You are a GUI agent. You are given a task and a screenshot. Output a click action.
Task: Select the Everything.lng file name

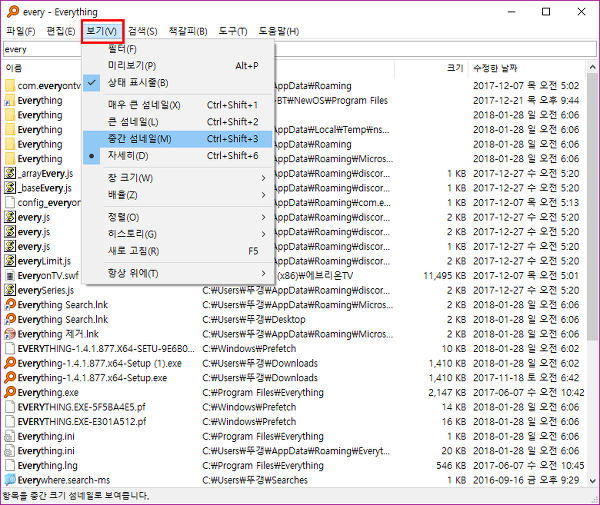pyautogui.click(x=47, y=466)
